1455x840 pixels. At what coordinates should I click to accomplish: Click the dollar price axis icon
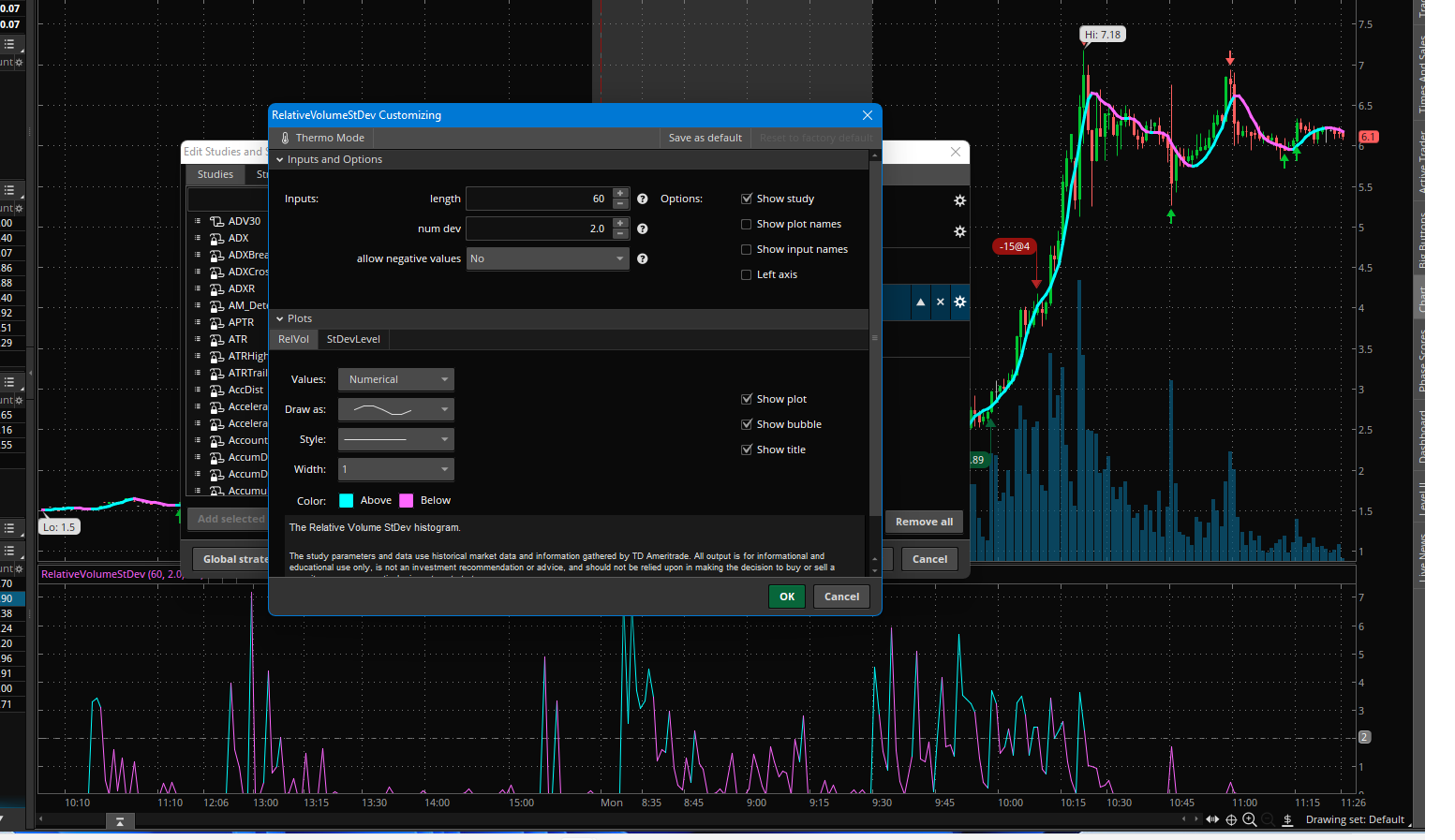[x=1287, y=819]
